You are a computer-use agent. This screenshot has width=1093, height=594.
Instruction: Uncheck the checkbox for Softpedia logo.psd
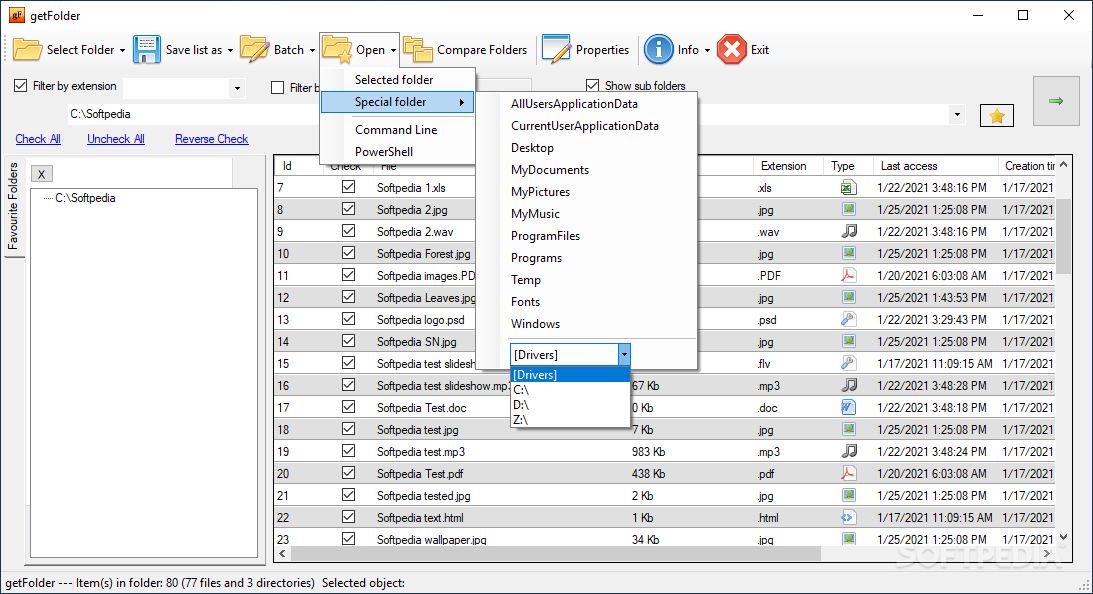click(349, 319)
